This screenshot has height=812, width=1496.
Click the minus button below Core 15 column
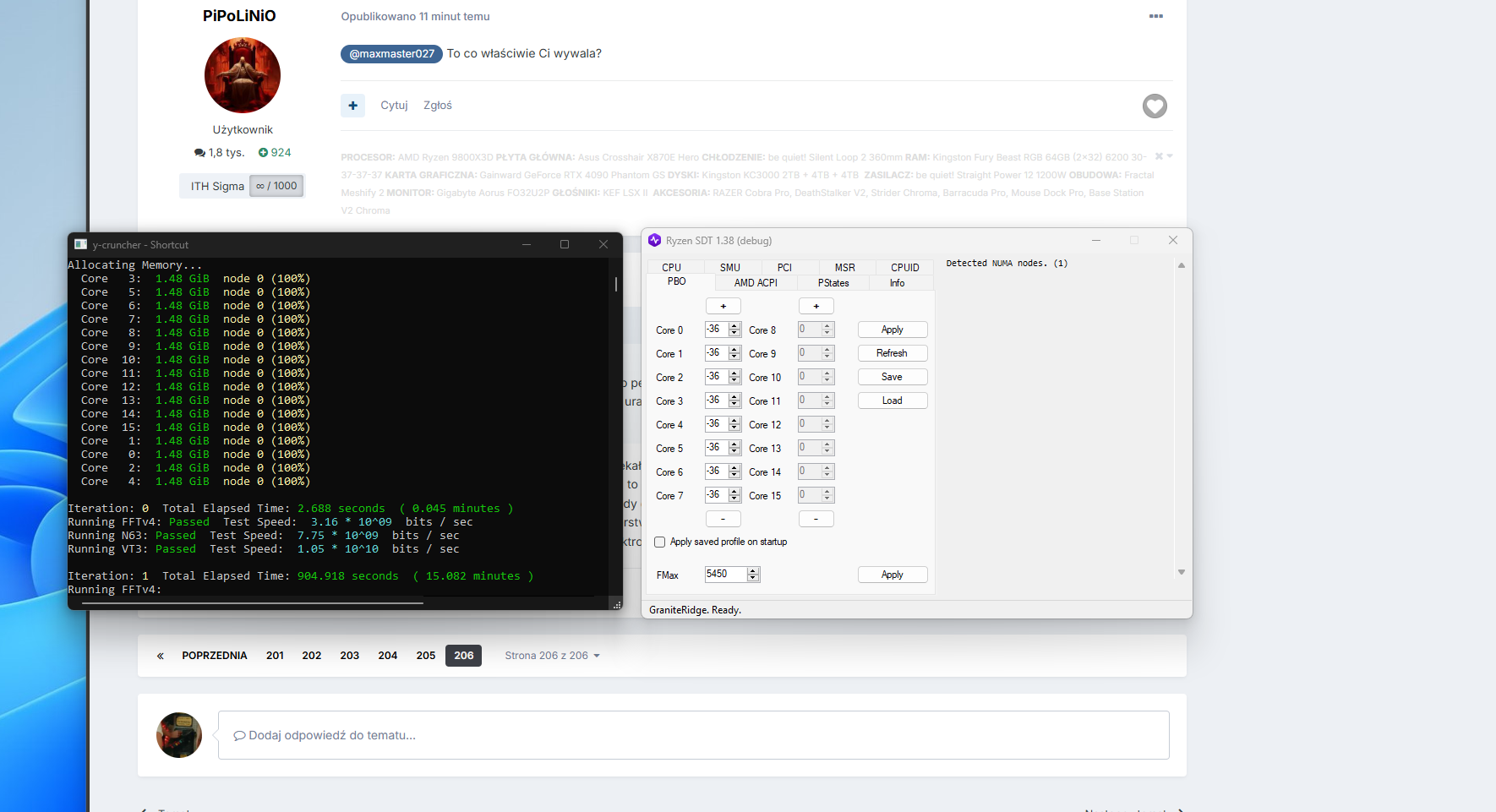coord(816,519)
